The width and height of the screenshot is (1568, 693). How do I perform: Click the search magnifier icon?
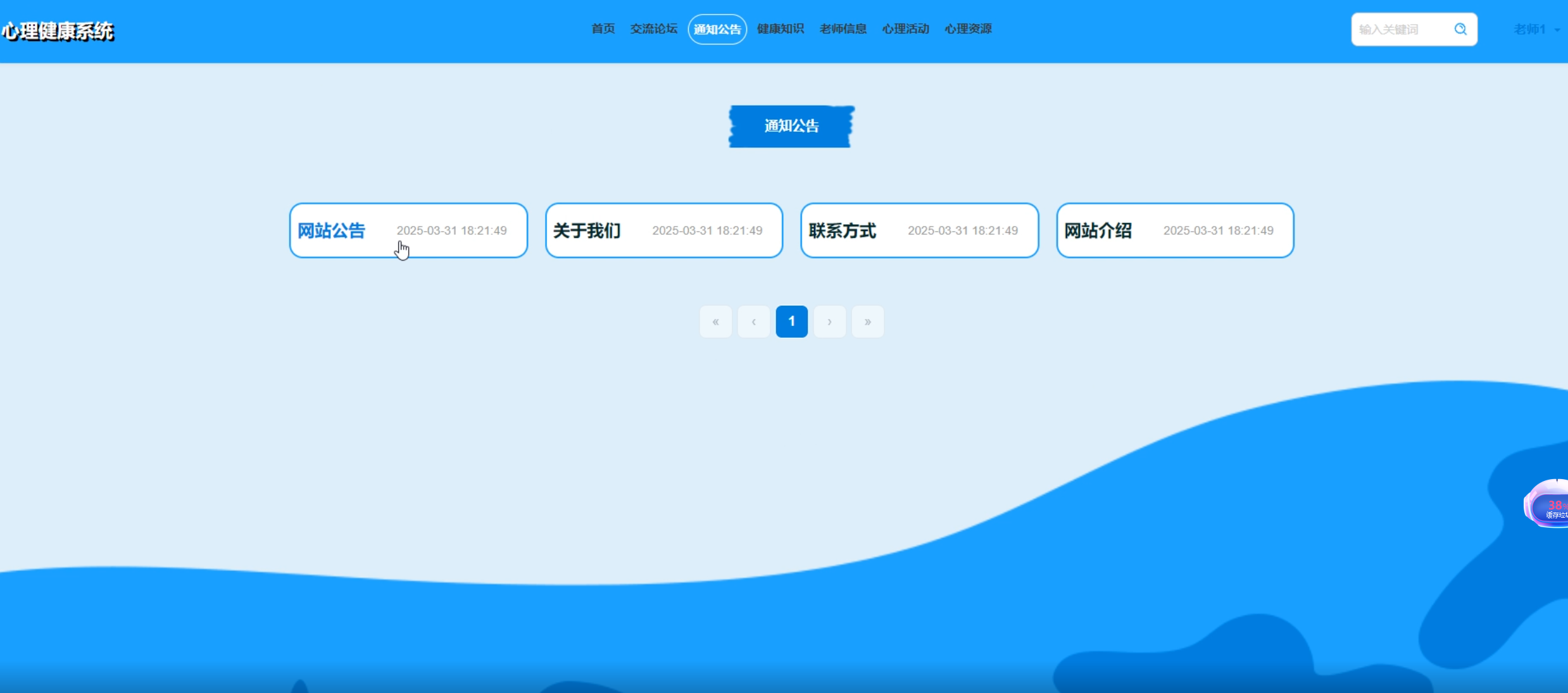click(x=1460, y=29)
